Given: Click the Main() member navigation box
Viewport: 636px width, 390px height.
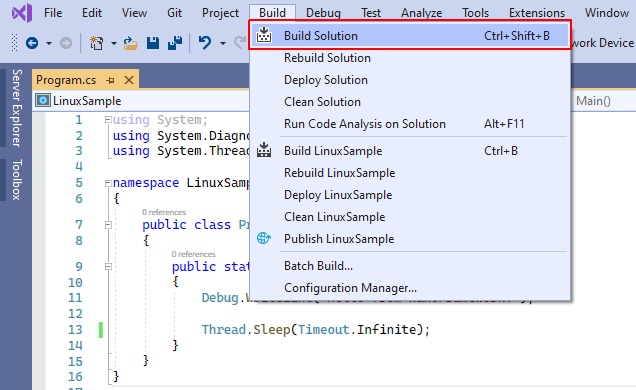Looking at the screenshot, I should (x=604, y=101).
